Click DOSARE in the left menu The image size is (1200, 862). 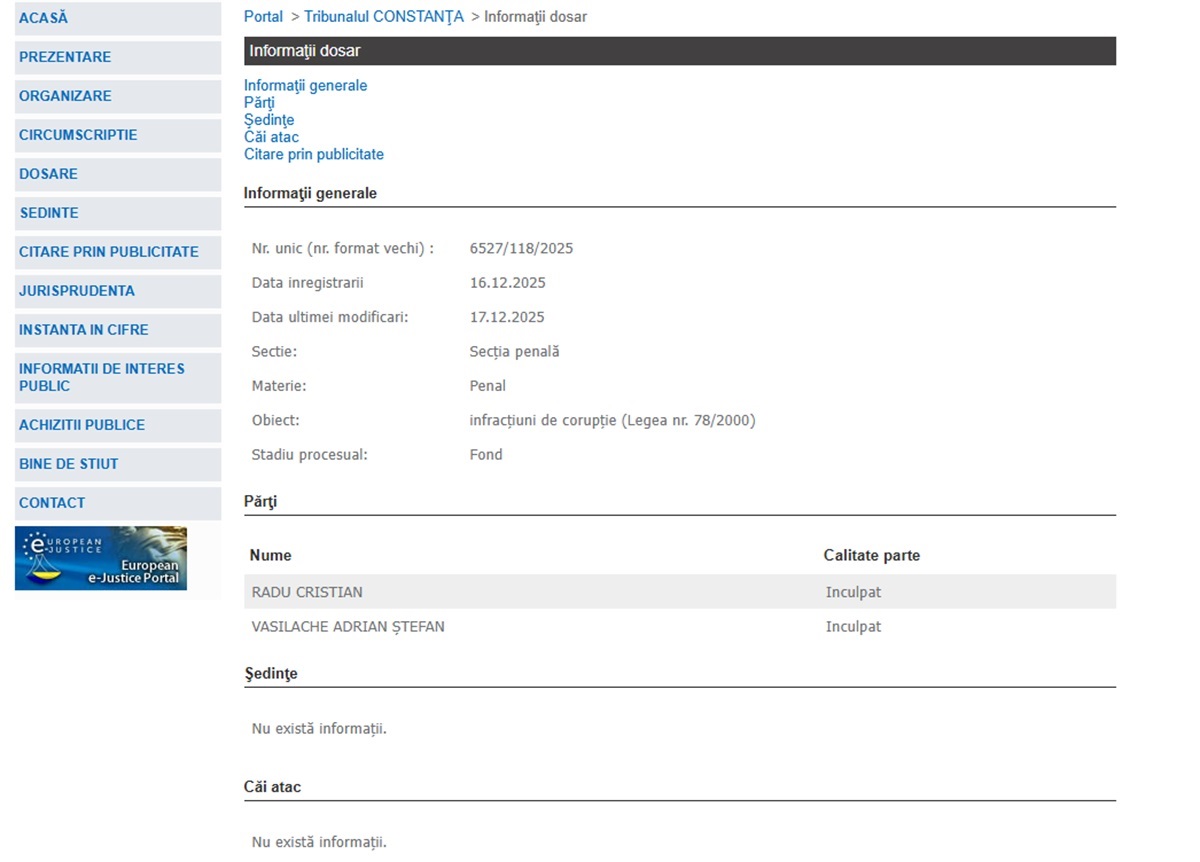[x=118, y=174]
